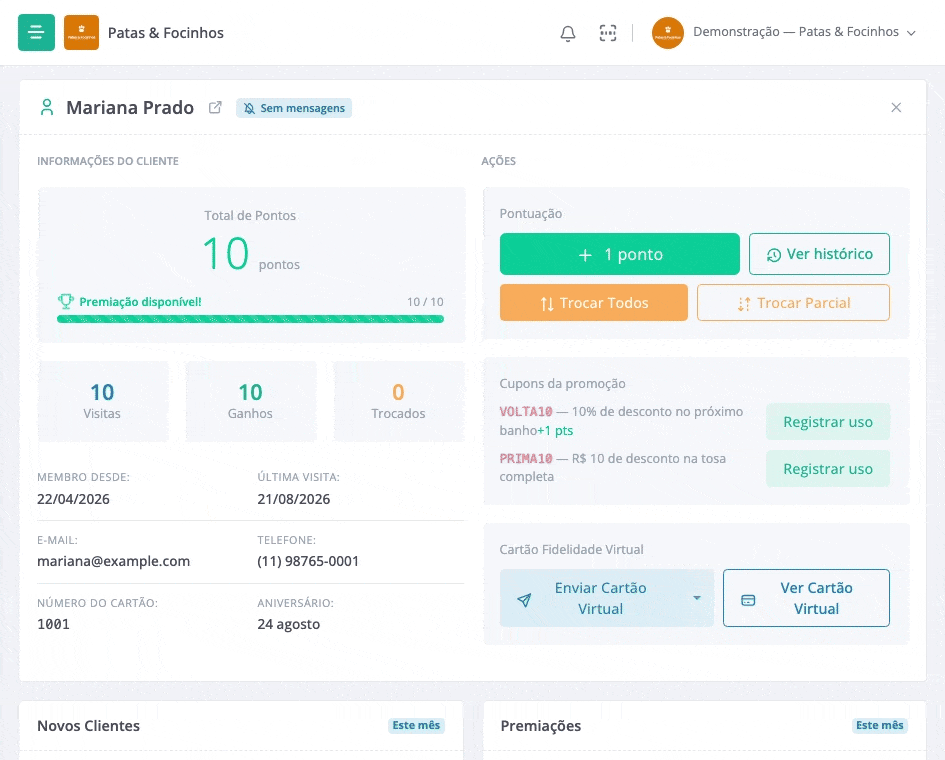Click the Patas & Focinhos title text

click(x=166, y=33)
